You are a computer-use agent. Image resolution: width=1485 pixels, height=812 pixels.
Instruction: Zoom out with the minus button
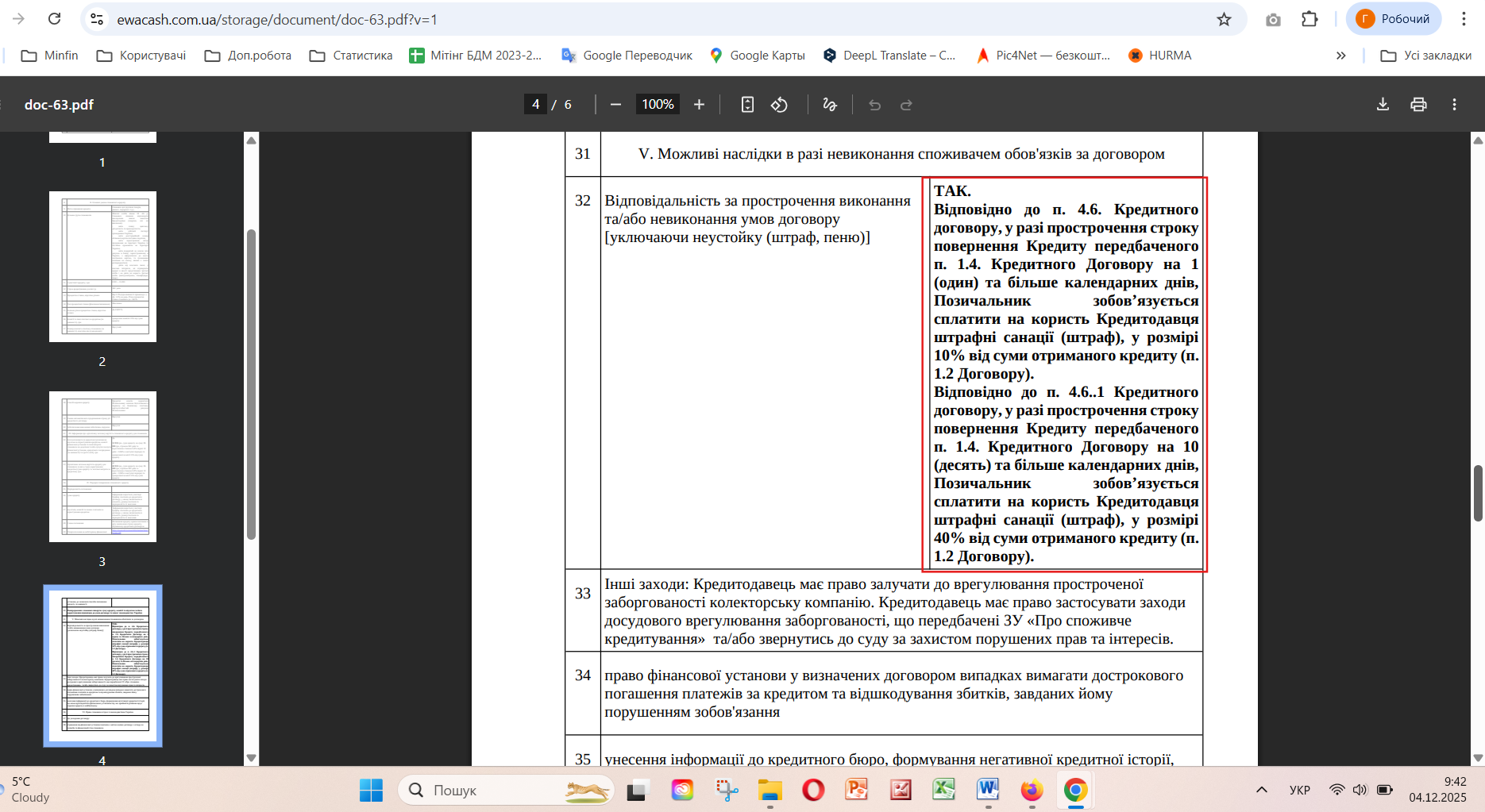[615, 105]
